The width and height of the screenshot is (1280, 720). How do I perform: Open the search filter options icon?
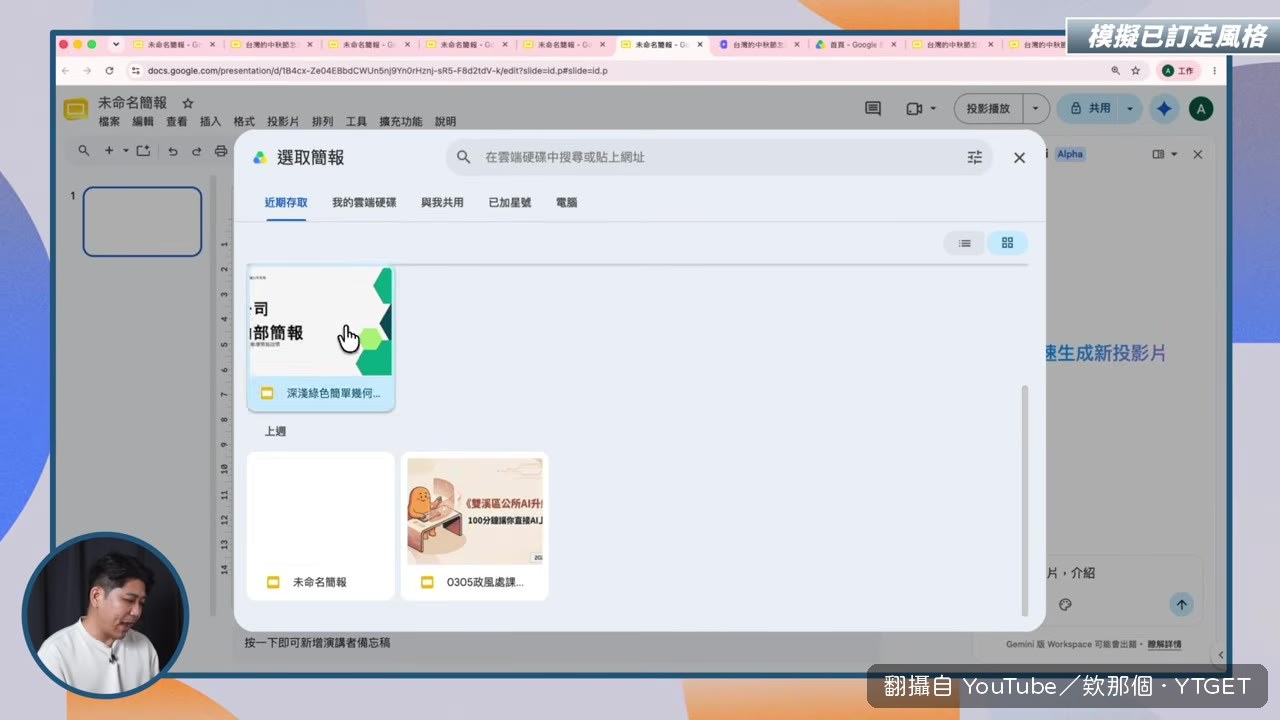(975, 157)
